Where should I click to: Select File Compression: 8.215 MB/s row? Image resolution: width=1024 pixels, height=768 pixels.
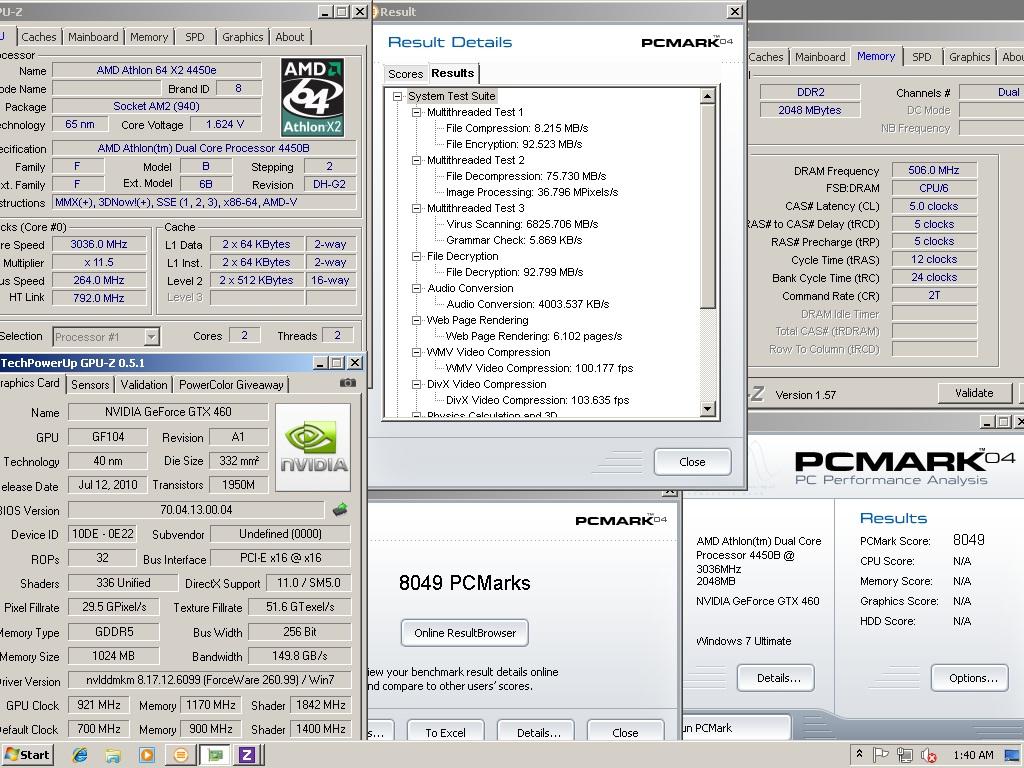coord(517,128)
